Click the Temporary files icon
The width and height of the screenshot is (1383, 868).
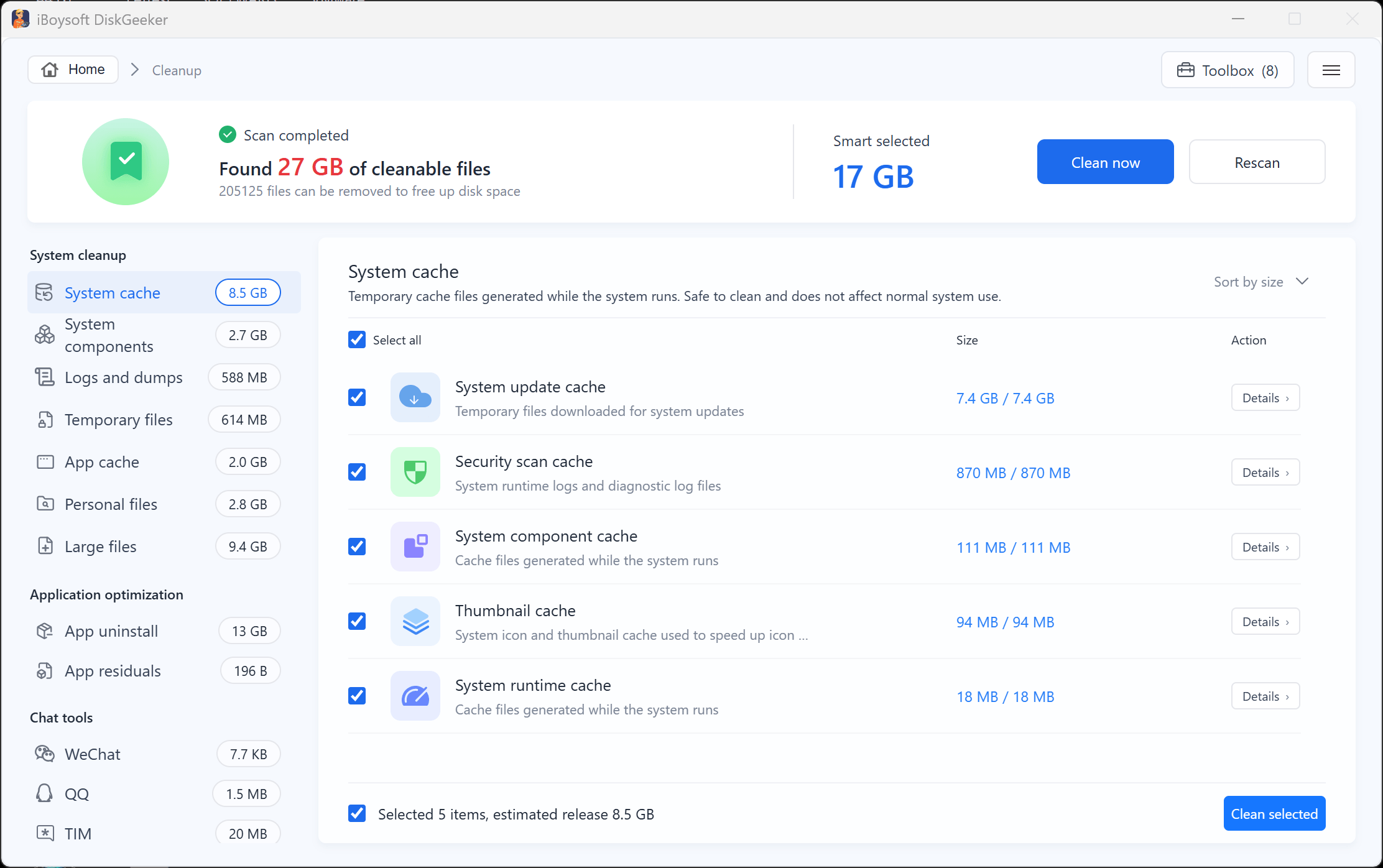45,420
